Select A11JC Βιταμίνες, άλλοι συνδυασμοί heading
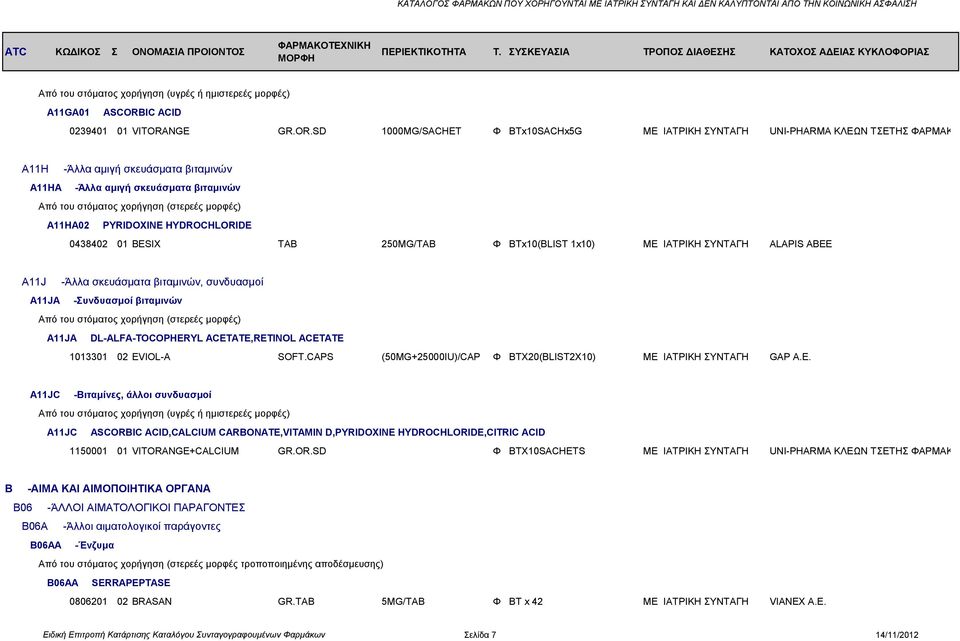This screenshot has width=960, height=641. click(x=121, y=395)
